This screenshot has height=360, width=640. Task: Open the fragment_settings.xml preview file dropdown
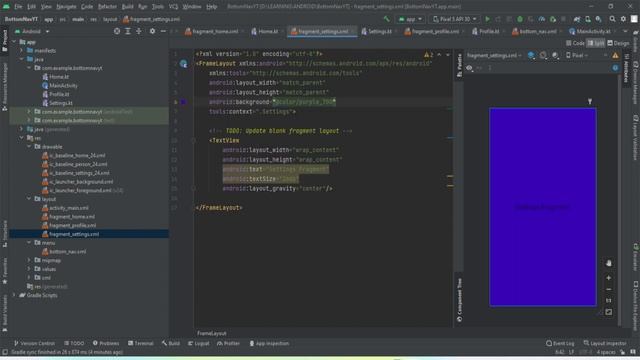(x=494, y=55)
